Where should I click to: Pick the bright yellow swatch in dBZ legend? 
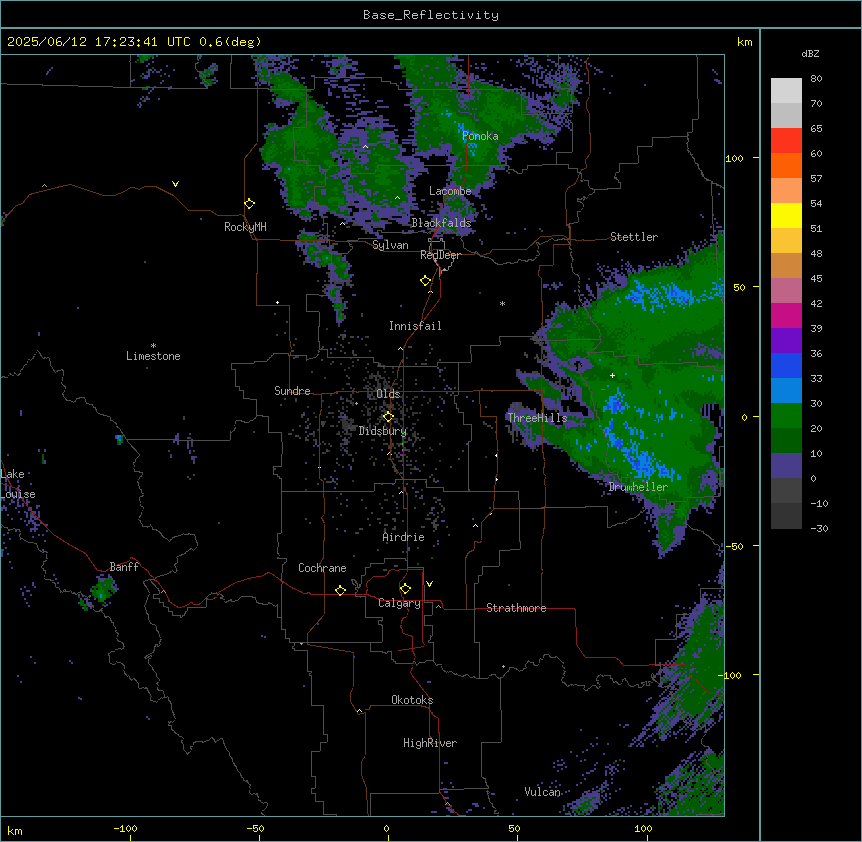coord(786,215)
